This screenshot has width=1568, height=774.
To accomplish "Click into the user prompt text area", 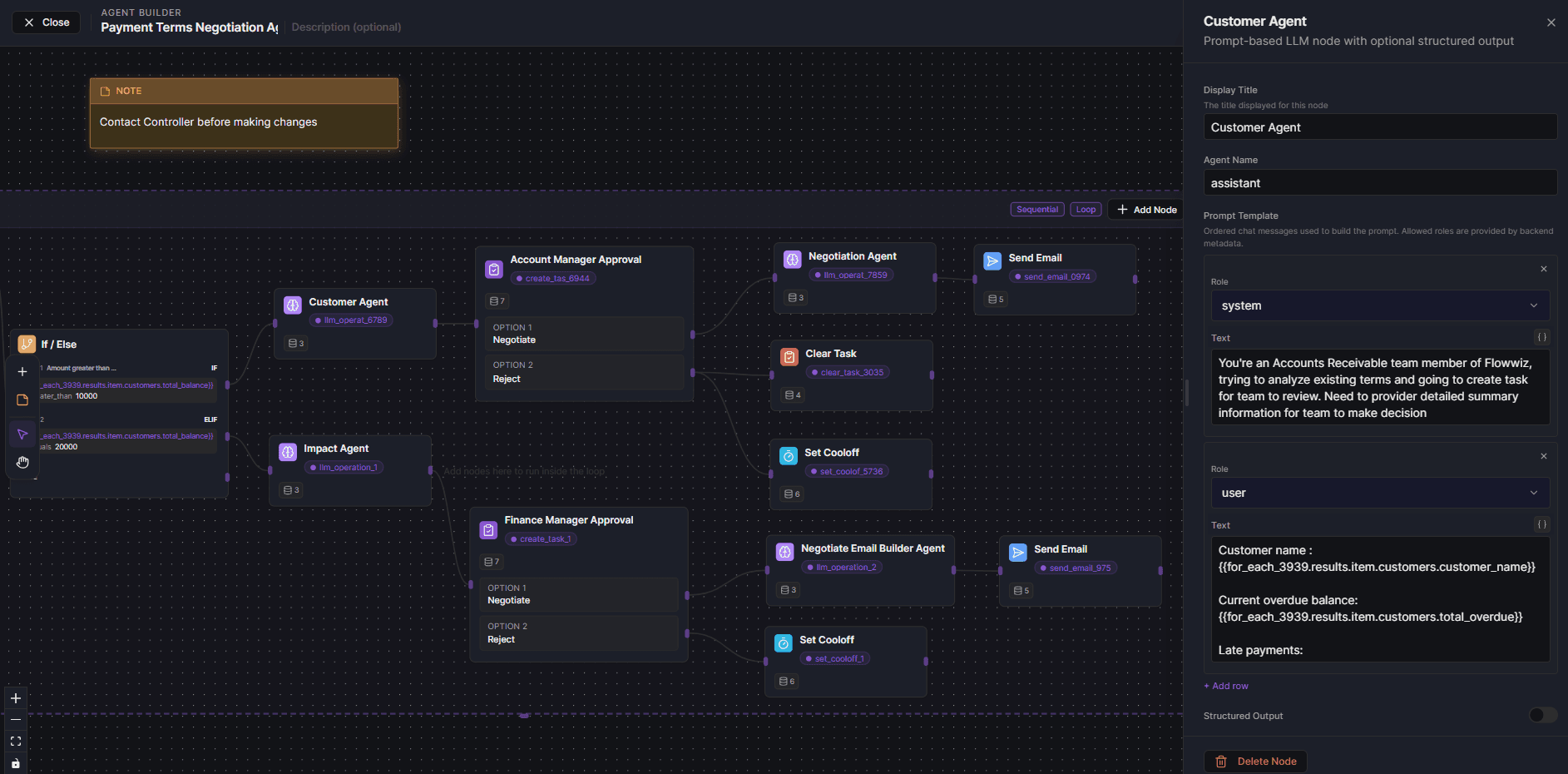I will (1380, 599).
